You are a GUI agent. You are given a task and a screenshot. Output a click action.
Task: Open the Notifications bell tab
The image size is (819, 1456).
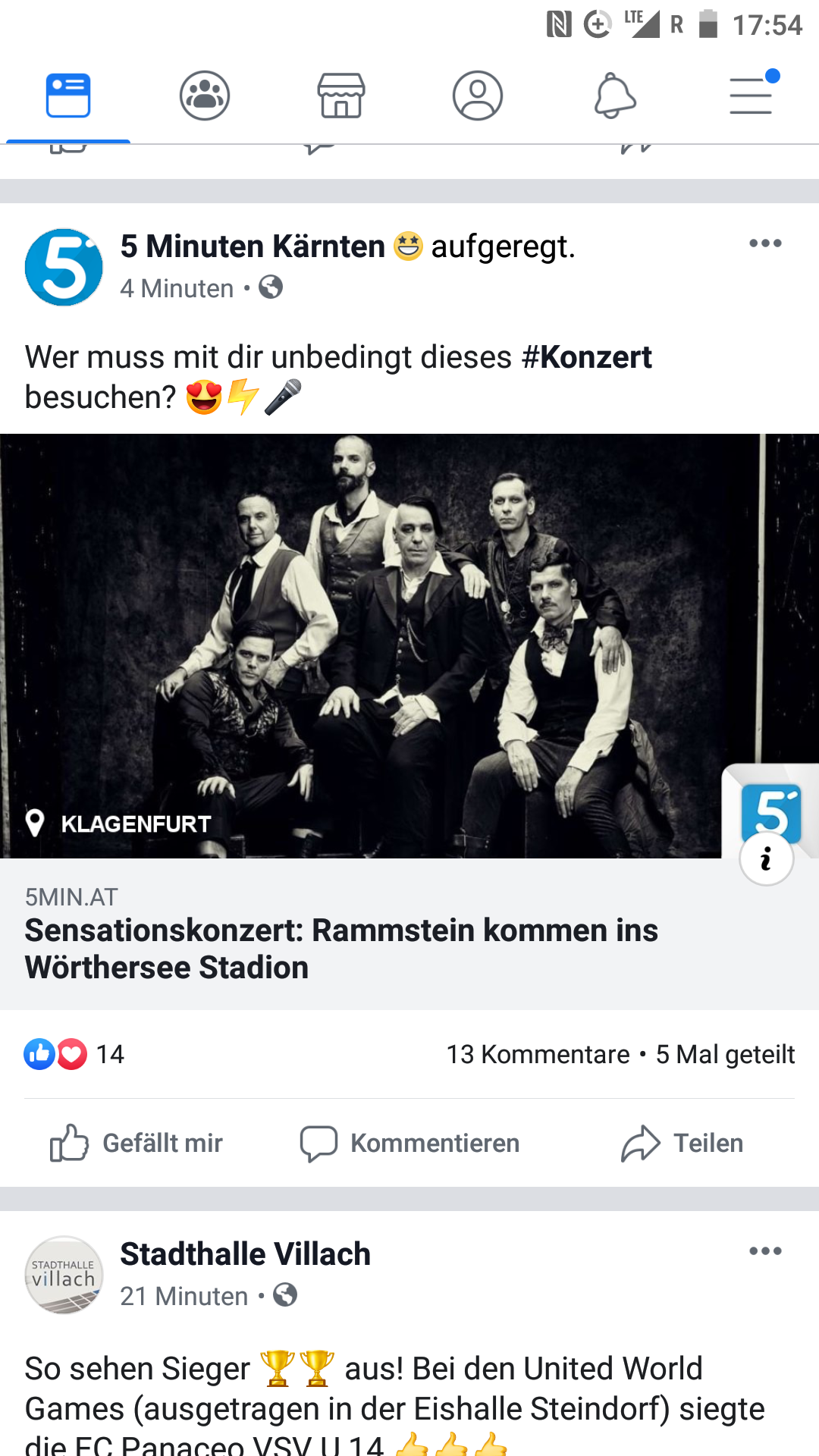click(614, 96)
